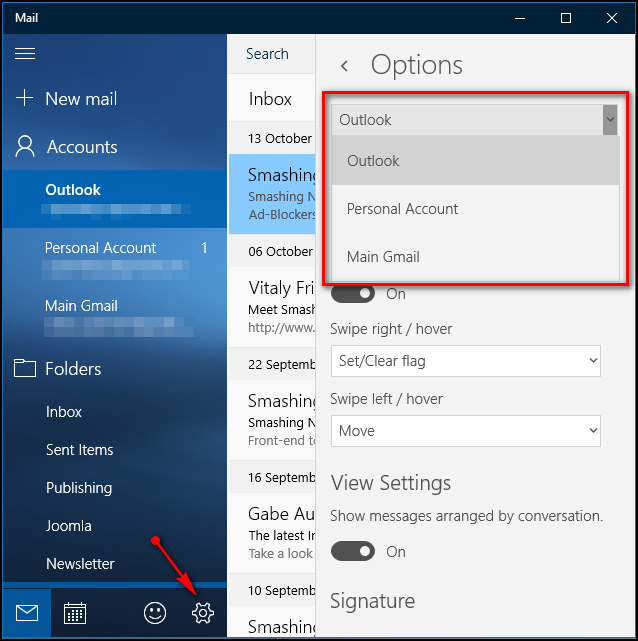Switch to the Calendar app icon

[x=75, y=613]
